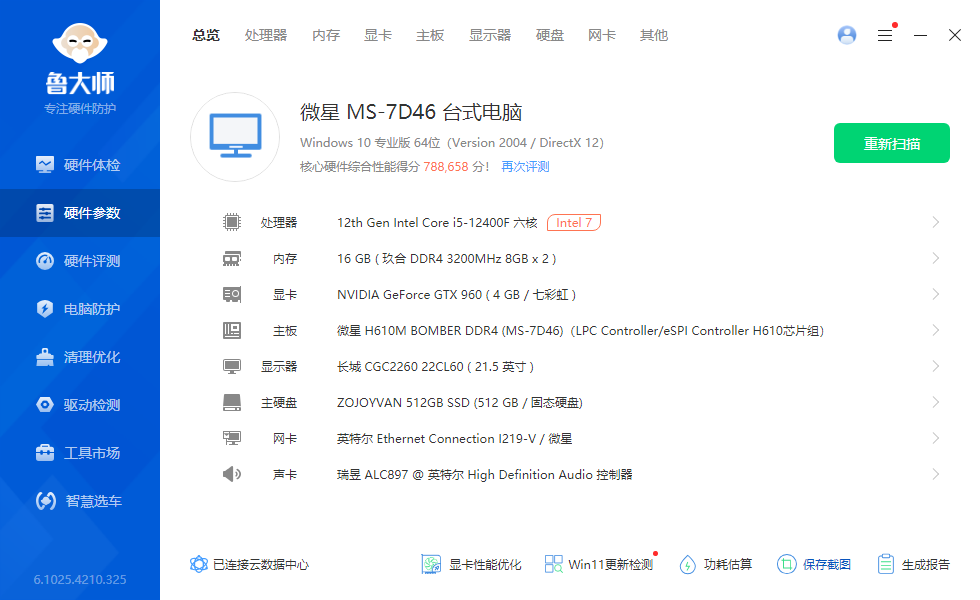Click the sound card speaker icon
Image resolution: width=980 pixels, height=600 pixels.
(x=232, y=474)
